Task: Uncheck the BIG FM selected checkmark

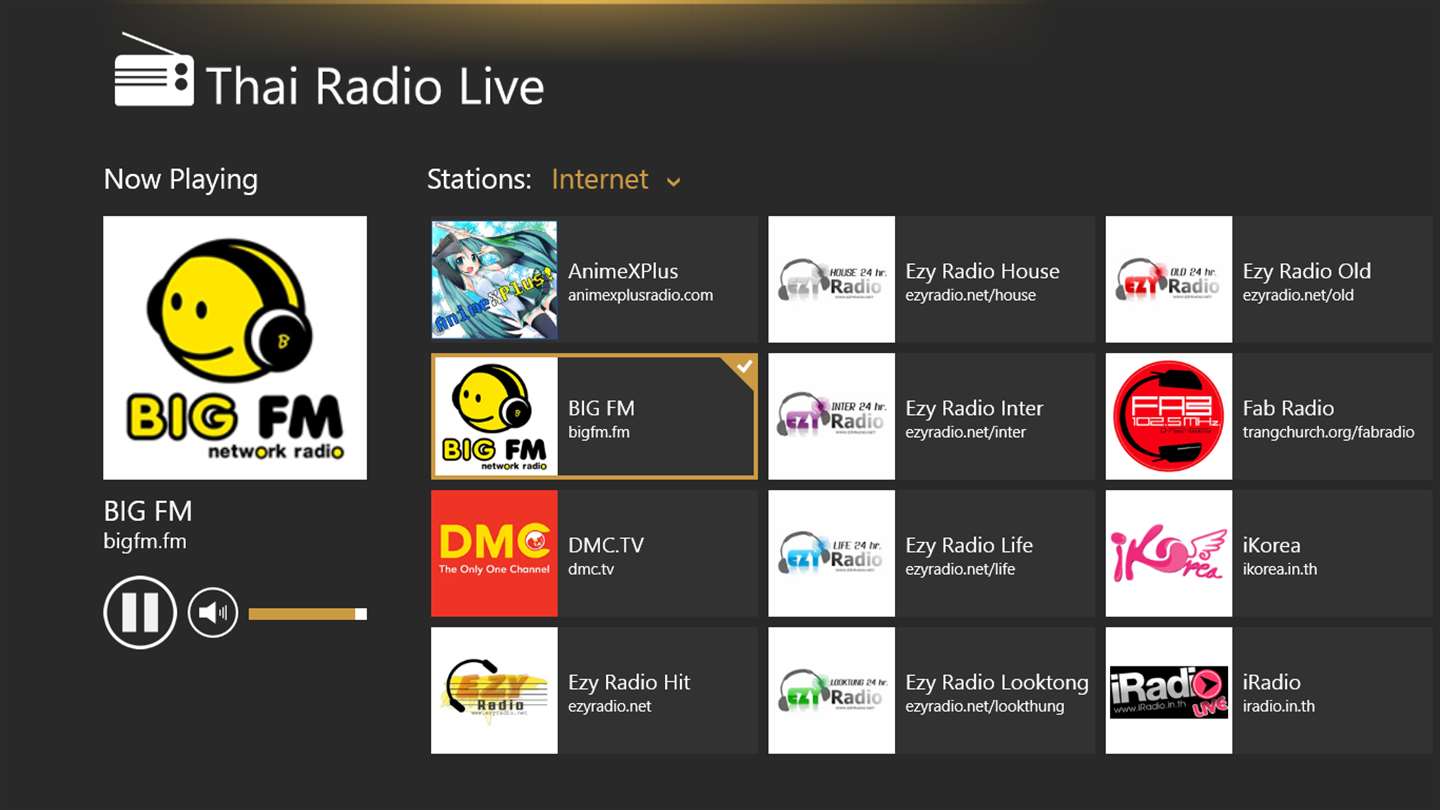Action: coord(744,367)
